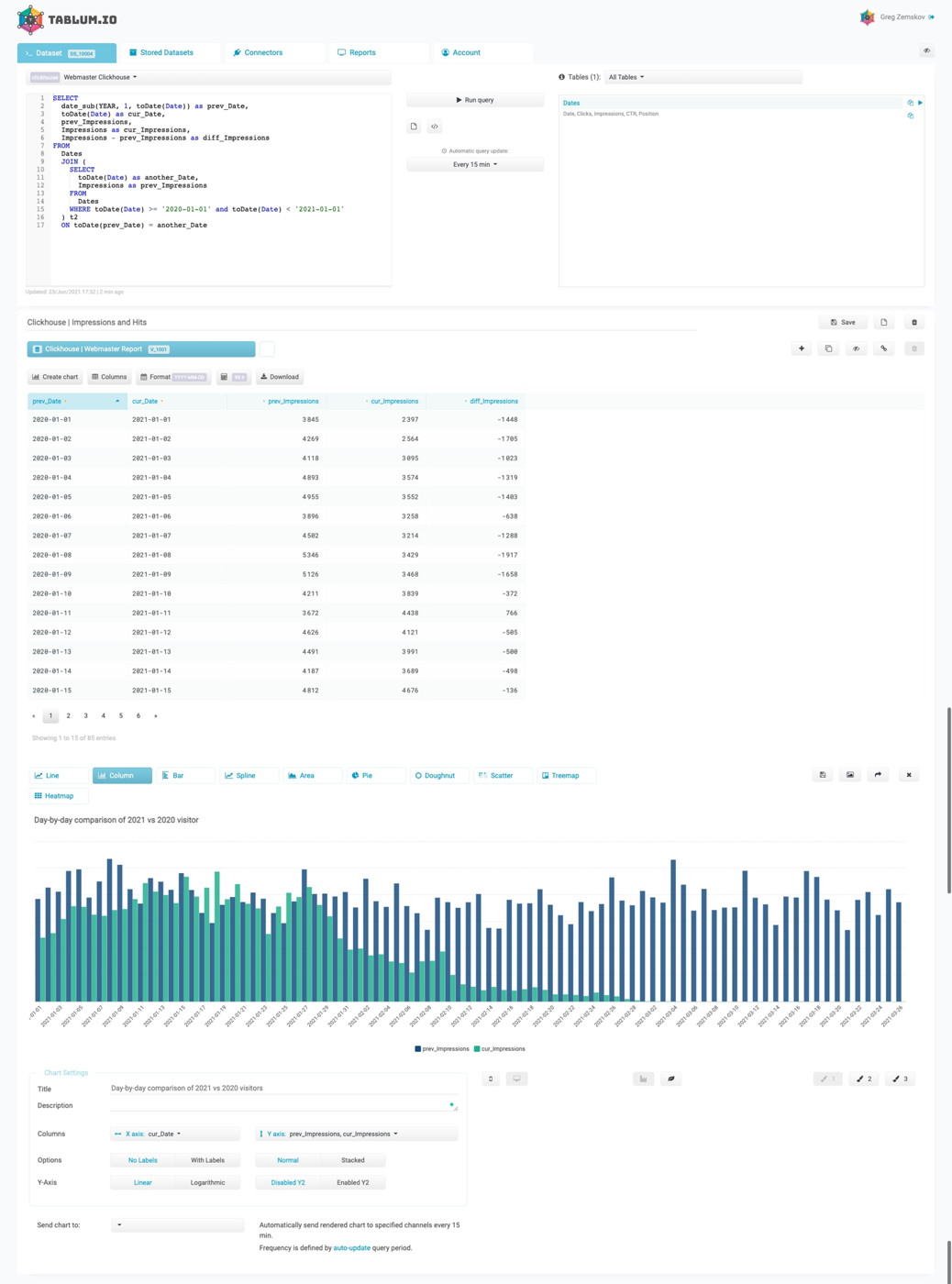Click the link icon in the view toolbar
The image size is (952, 1284).
pos(883,349)
